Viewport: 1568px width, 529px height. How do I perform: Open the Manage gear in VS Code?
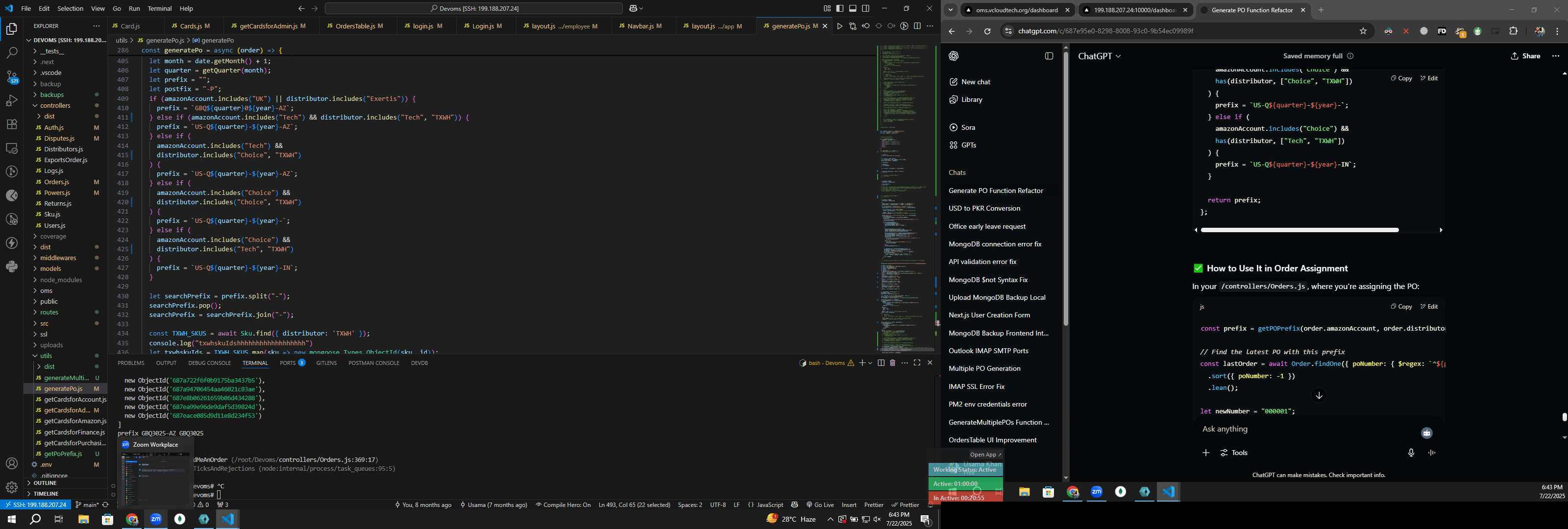coord(12,487)
